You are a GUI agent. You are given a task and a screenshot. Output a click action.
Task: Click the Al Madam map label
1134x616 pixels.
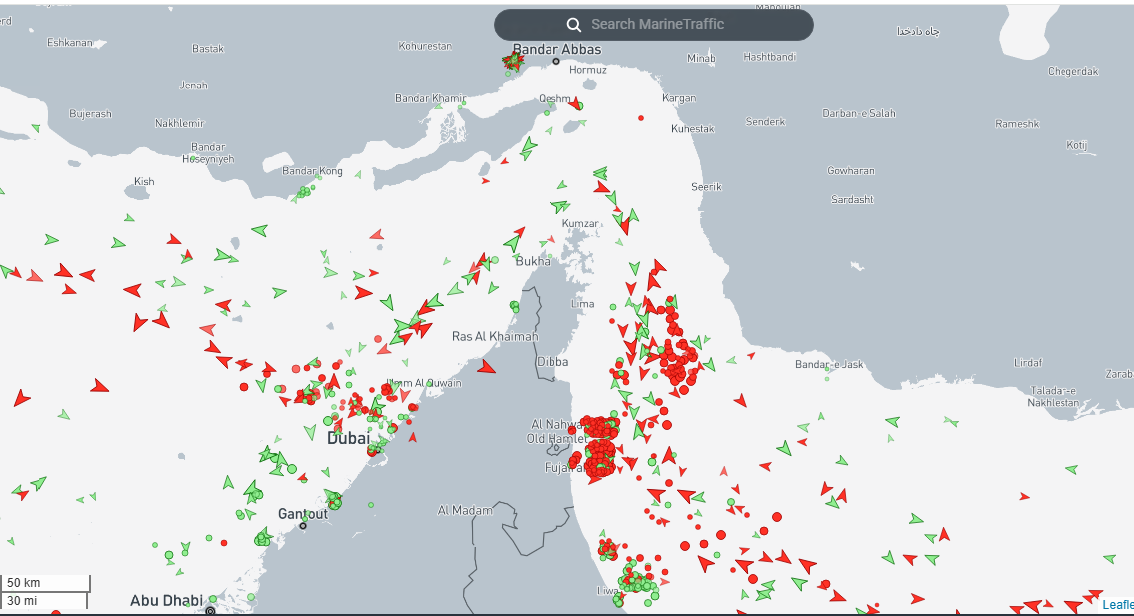(465, 510)
